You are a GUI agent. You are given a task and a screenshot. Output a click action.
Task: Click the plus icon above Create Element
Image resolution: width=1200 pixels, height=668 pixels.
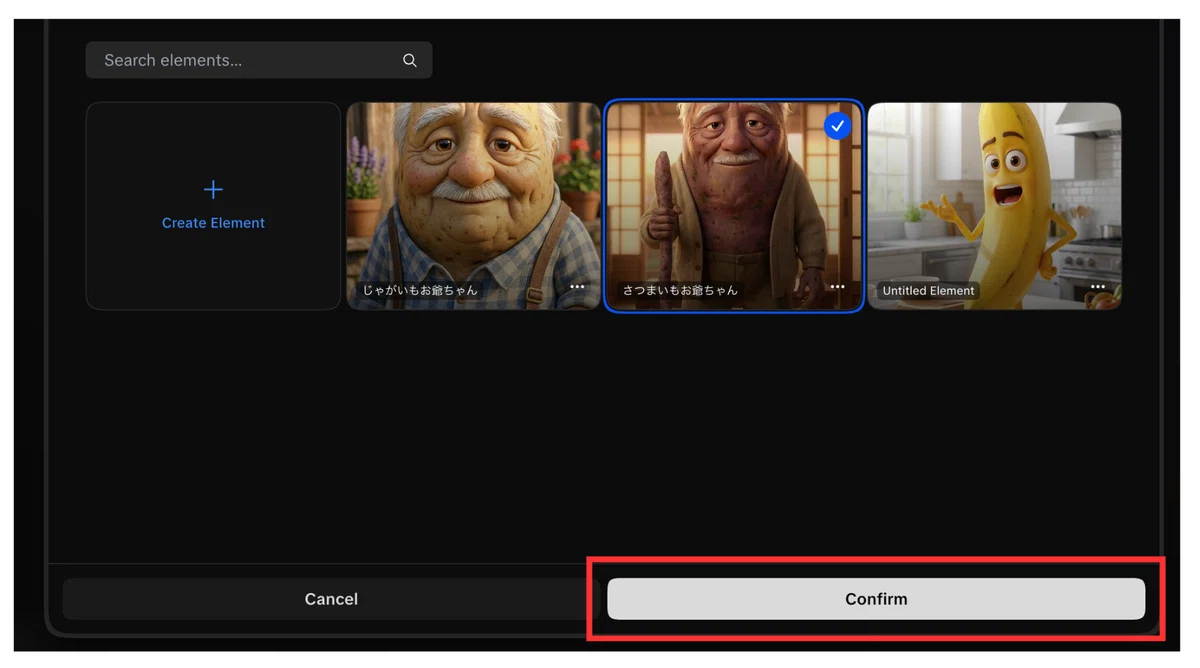tap(213, 189)
